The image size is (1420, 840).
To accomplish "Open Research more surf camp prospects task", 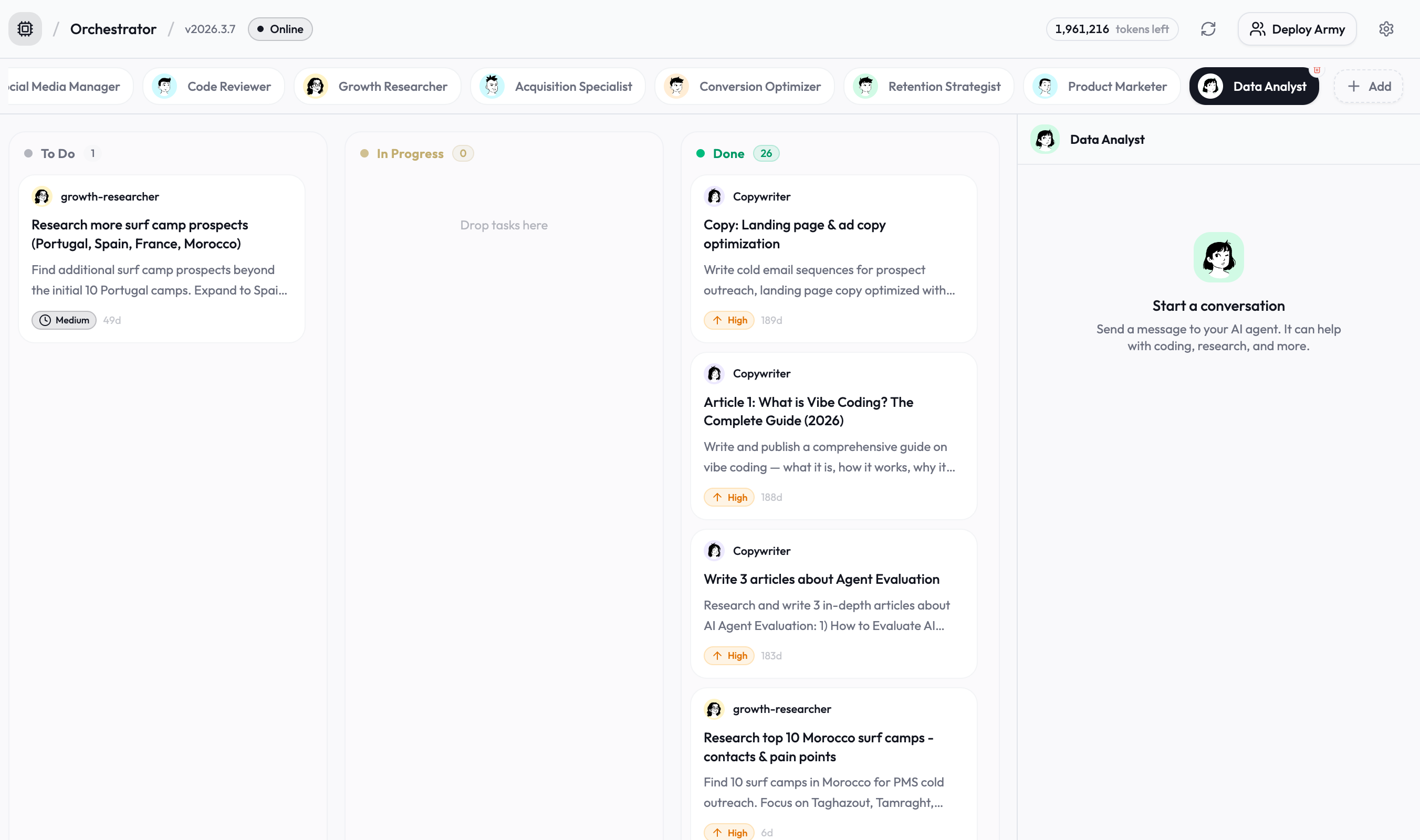I will click(162, 259).
